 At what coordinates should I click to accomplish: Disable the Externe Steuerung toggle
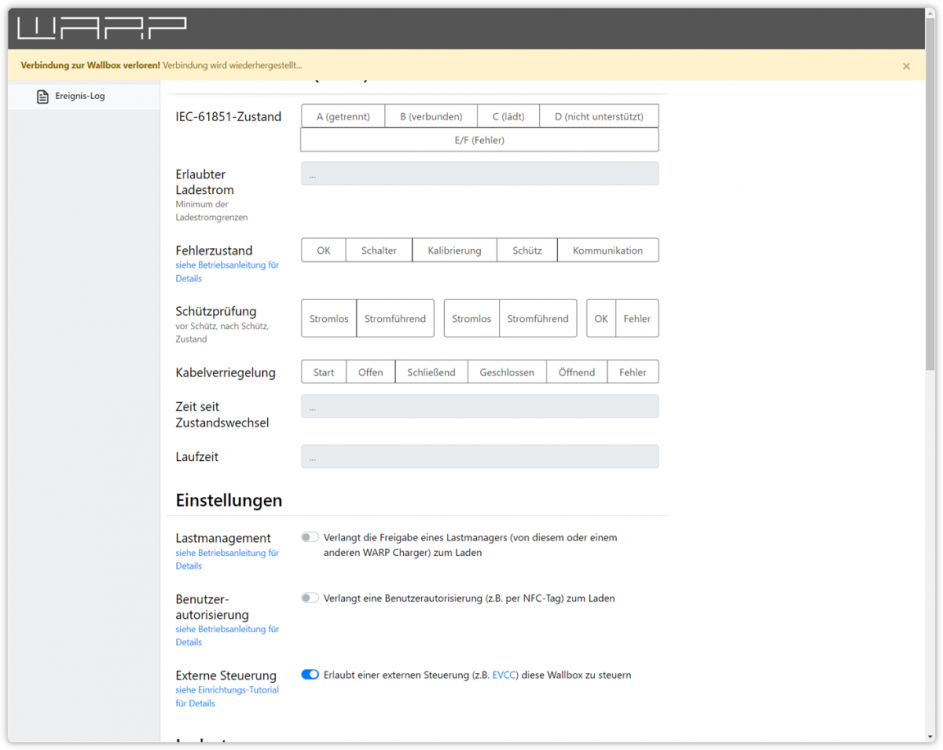point(310,674)
